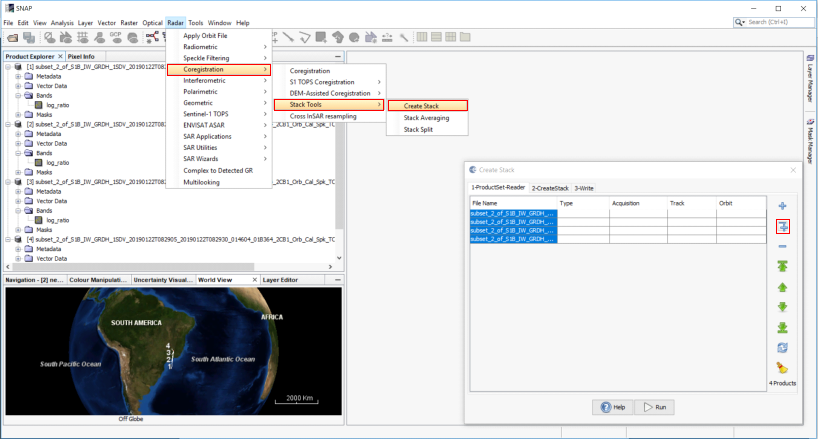Image resolution: width=818 pixels, height=439 pixels.
Task: Move selected product up one position
Action: [782, 287]
